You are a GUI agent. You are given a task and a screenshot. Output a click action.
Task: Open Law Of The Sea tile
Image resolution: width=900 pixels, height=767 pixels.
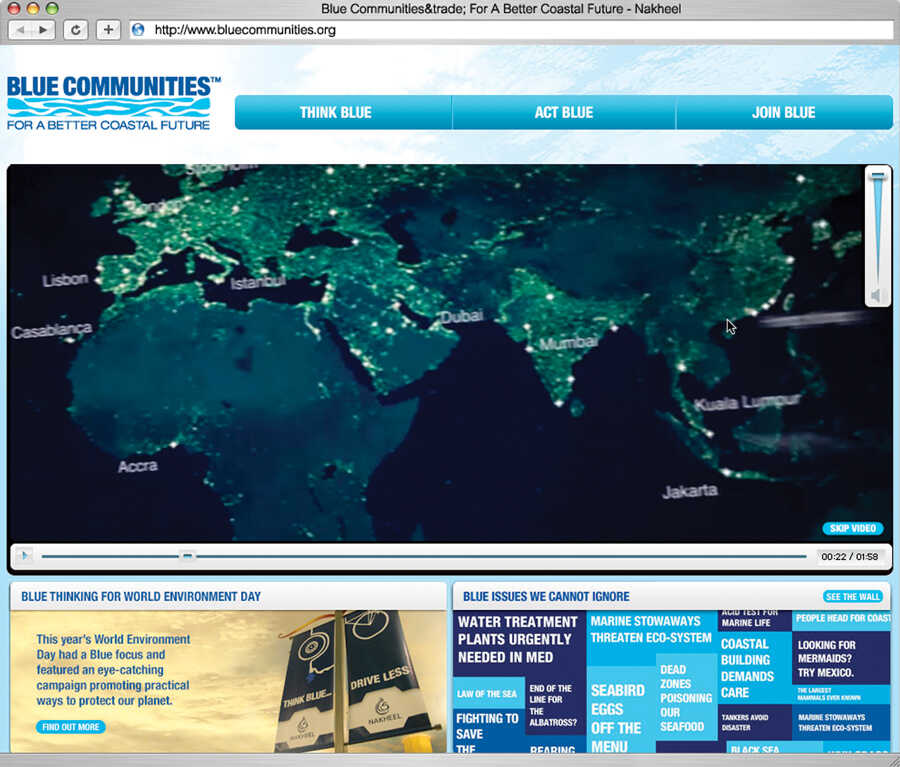488,694
